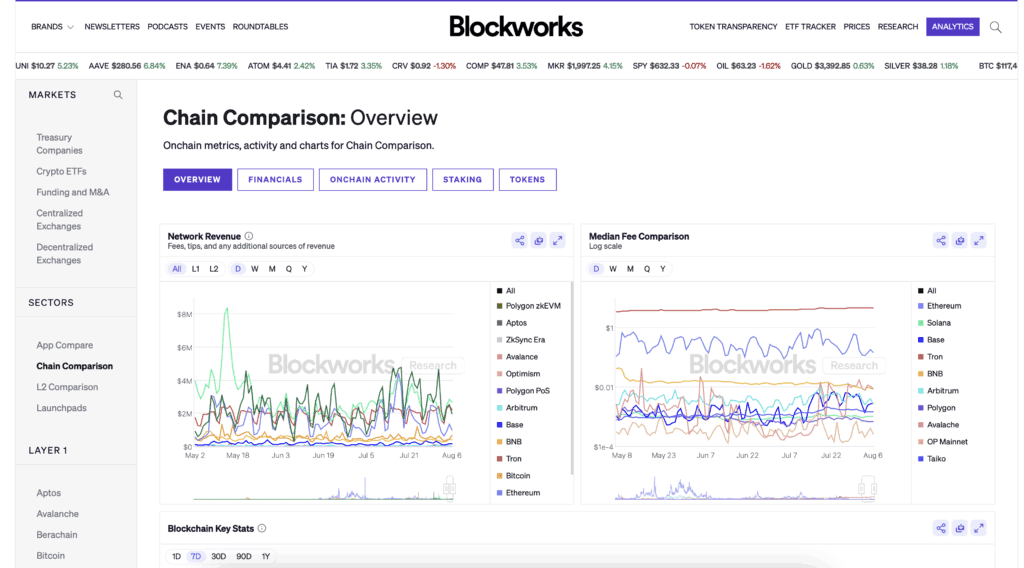1024x568 pixels.
Task: Filter Network Revenue to L2 chains
Action: pos(214,269)
